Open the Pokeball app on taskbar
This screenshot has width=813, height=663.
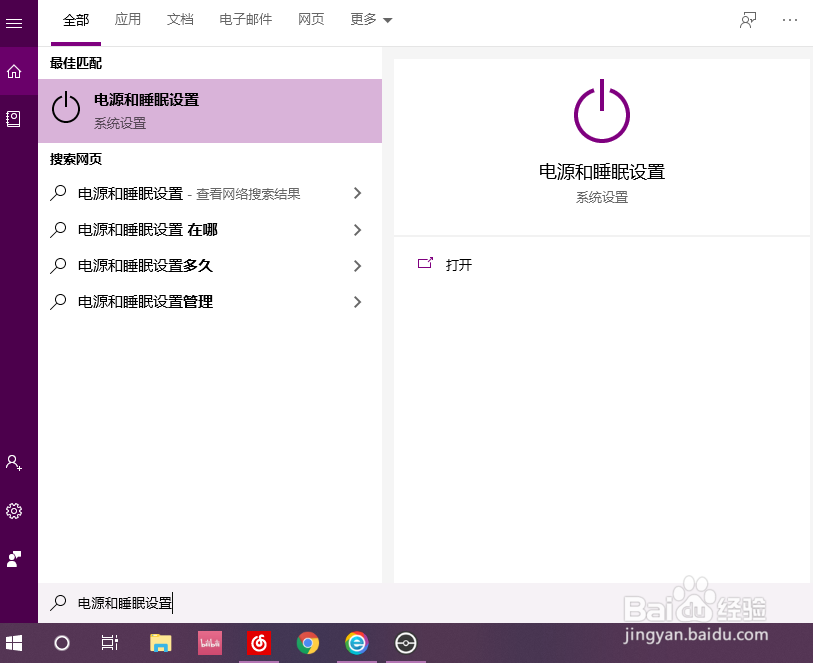(405, 643)
